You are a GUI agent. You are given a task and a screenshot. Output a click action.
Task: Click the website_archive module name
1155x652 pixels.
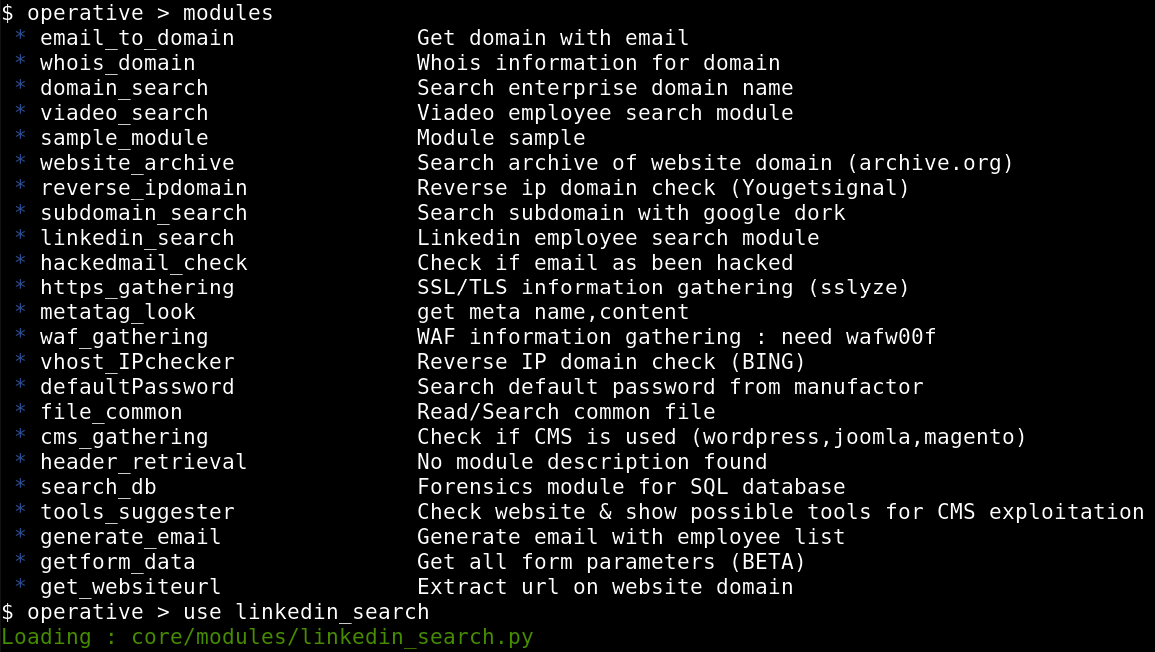tap(137, 163)
